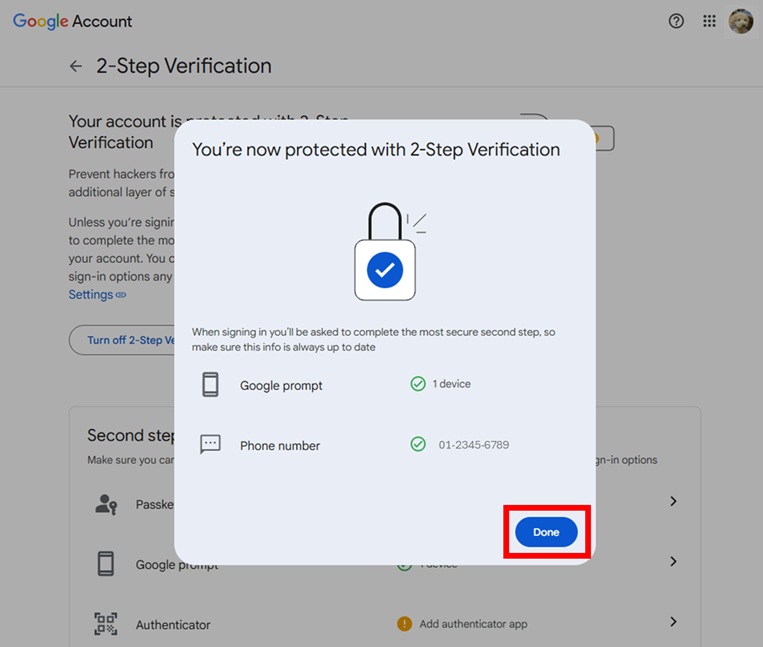This screenshot has height=647, width=763.
Task: Open the Google apps grid
Action: point(709,21)
